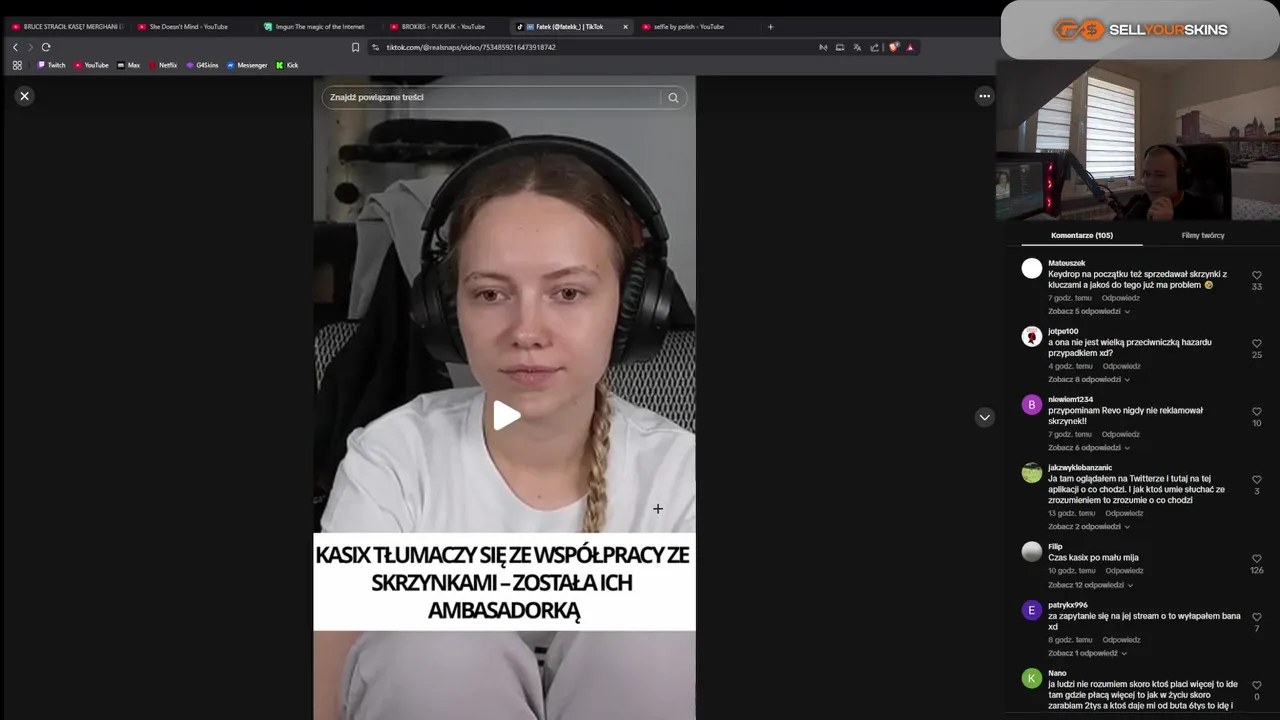
Task: Reply to jakzwyklebanzanic's comment via Odpowiedz
Action: click(x=1124, y=513)
